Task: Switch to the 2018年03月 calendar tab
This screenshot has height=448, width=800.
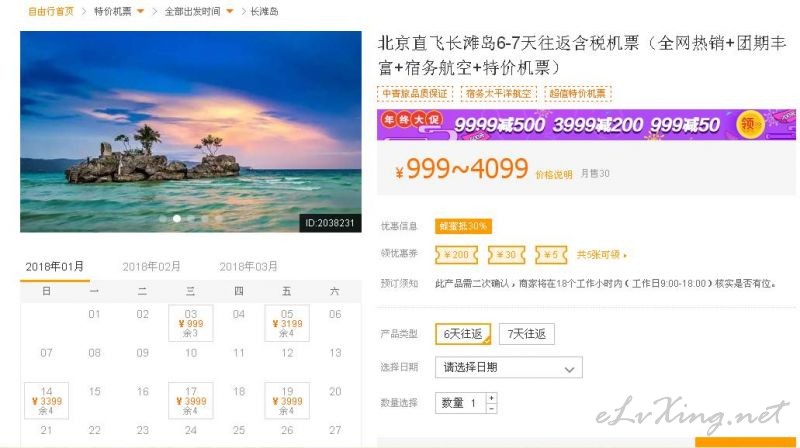Action: (x=248, y=266)
